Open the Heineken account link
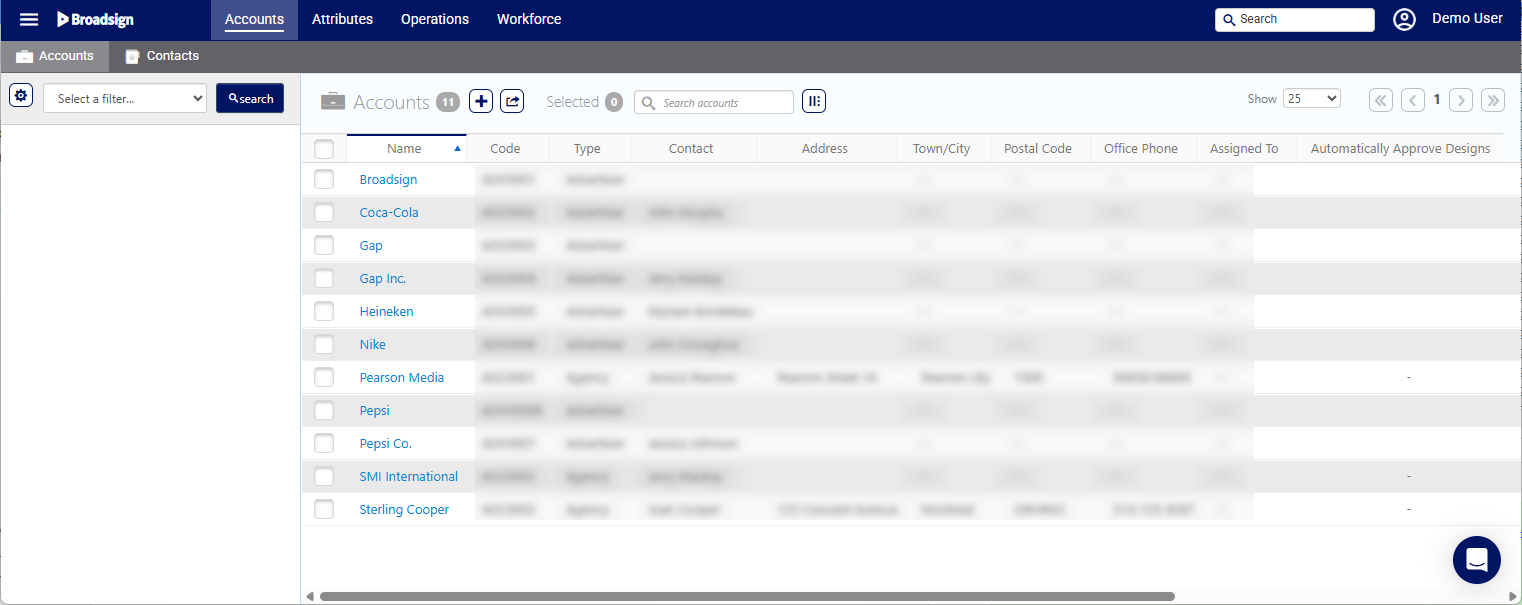 click(386, 312)
